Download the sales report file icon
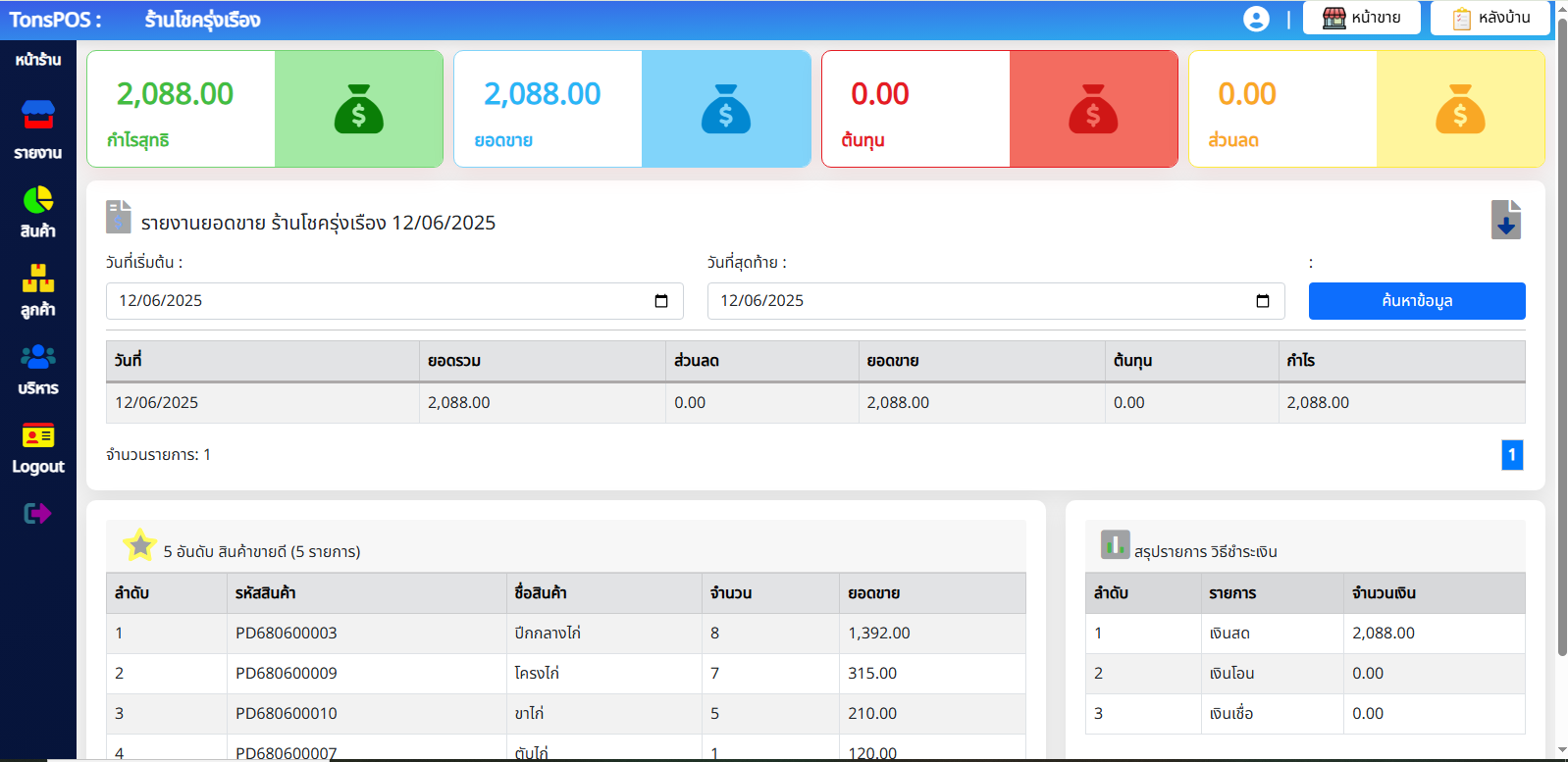The image size is (1568, 762). pos(1505,220)
